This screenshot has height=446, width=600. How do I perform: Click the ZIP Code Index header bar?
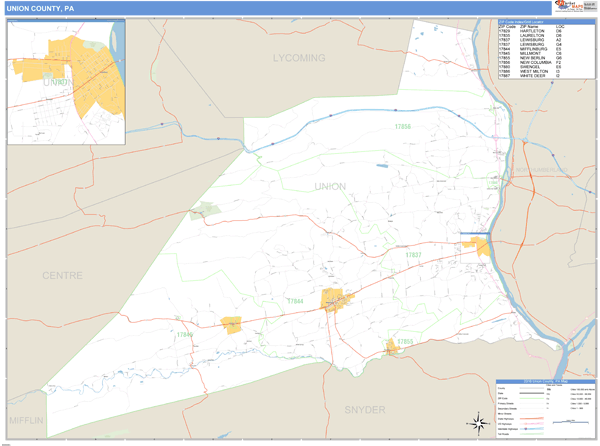pos(546,22)
